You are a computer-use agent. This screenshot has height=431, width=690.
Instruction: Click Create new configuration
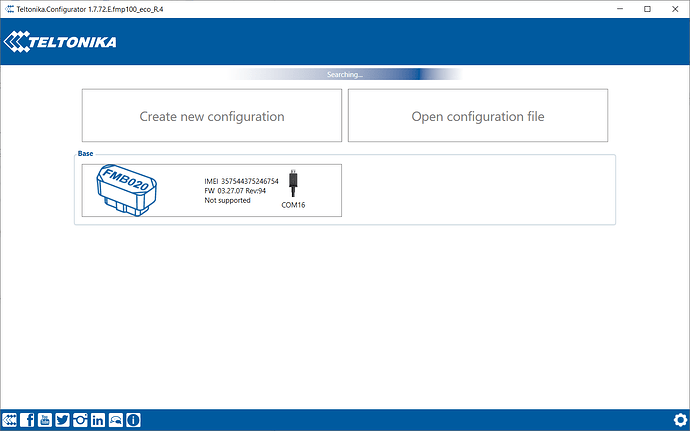[x=212, y=115]
